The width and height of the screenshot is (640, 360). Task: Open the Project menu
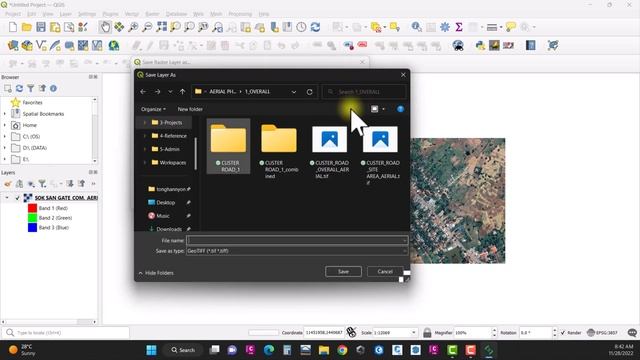point(13,14)
